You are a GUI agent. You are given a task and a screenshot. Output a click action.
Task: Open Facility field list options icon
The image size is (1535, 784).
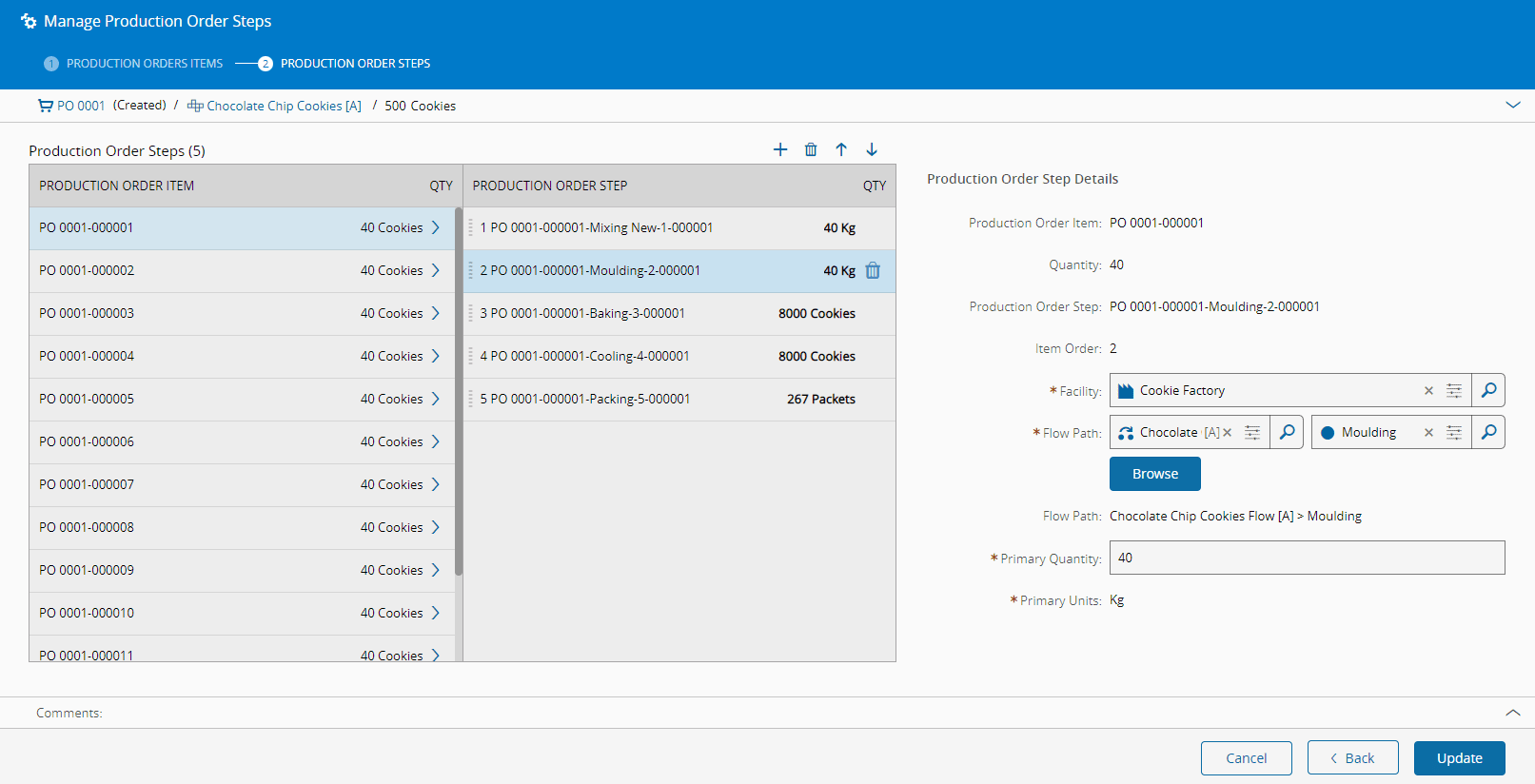(1454, 391)
